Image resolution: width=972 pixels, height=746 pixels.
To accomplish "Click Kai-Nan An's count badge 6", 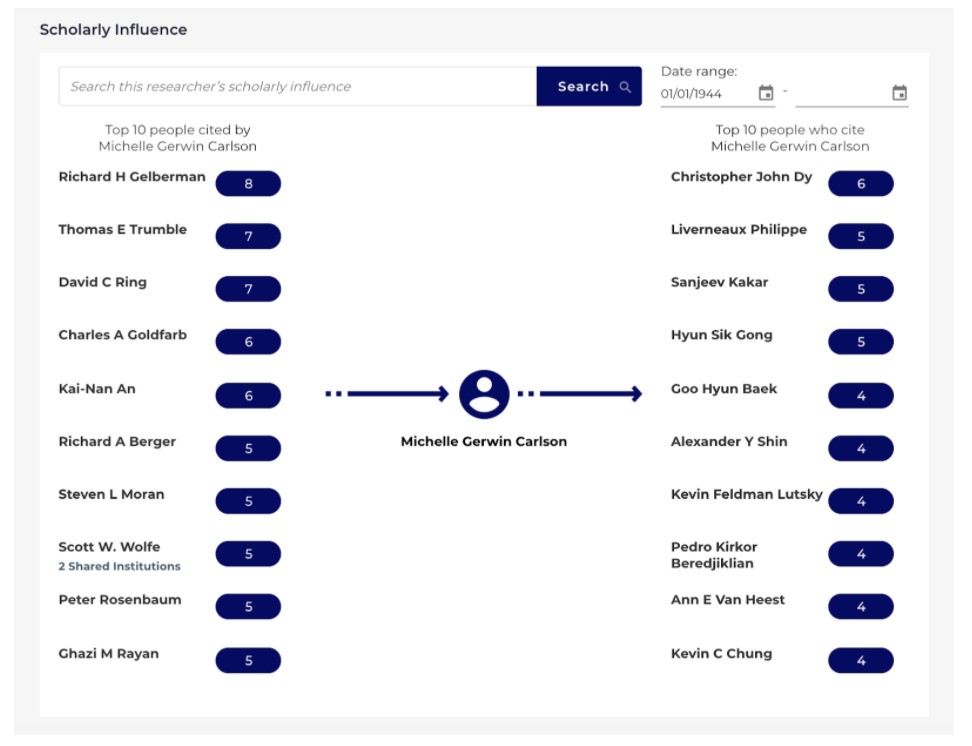I will (x=248, y=396).
